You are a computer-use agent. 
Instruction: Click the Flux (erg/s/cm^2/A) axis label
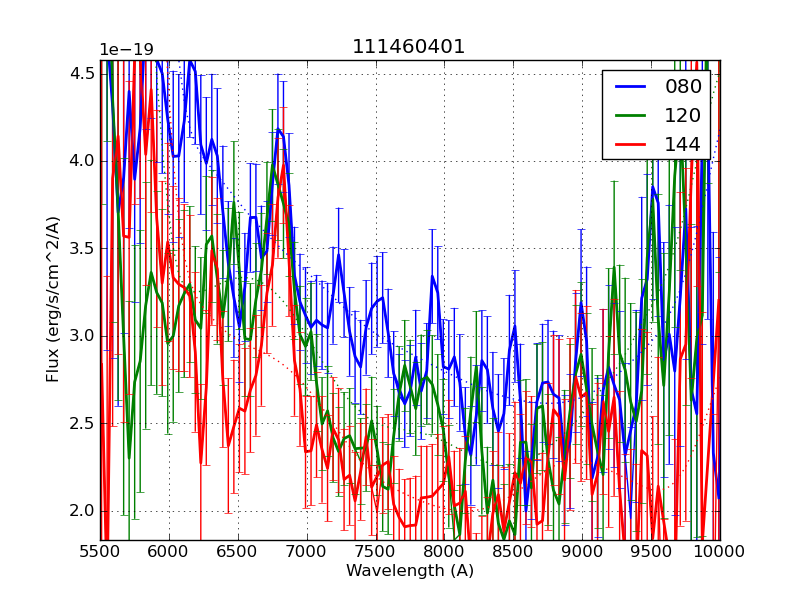pyautogui.click(x=53, y=298)
